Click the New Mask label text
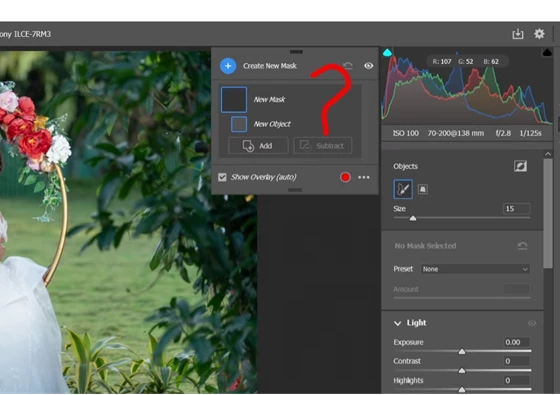 (x=269, y=100)
